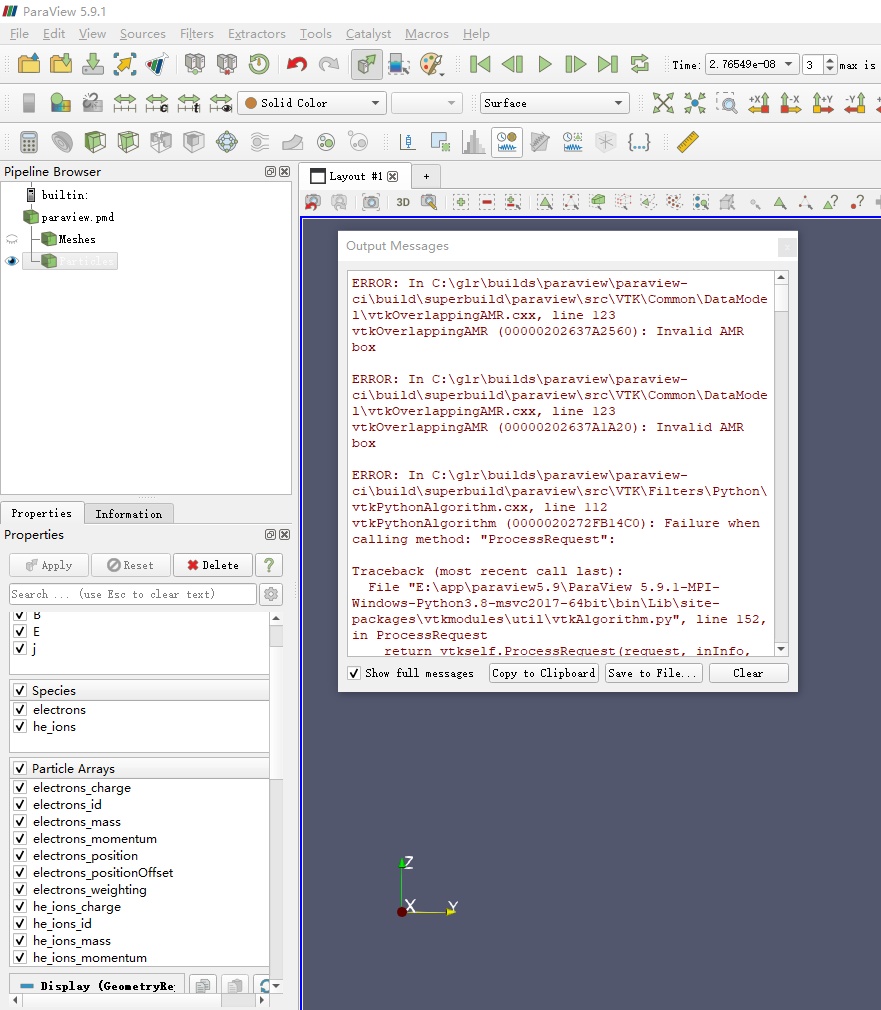This screenshot has width=881, height=1010.
Task: Click Save to File button
Action: pyautogui.click(x=654, y=673)
